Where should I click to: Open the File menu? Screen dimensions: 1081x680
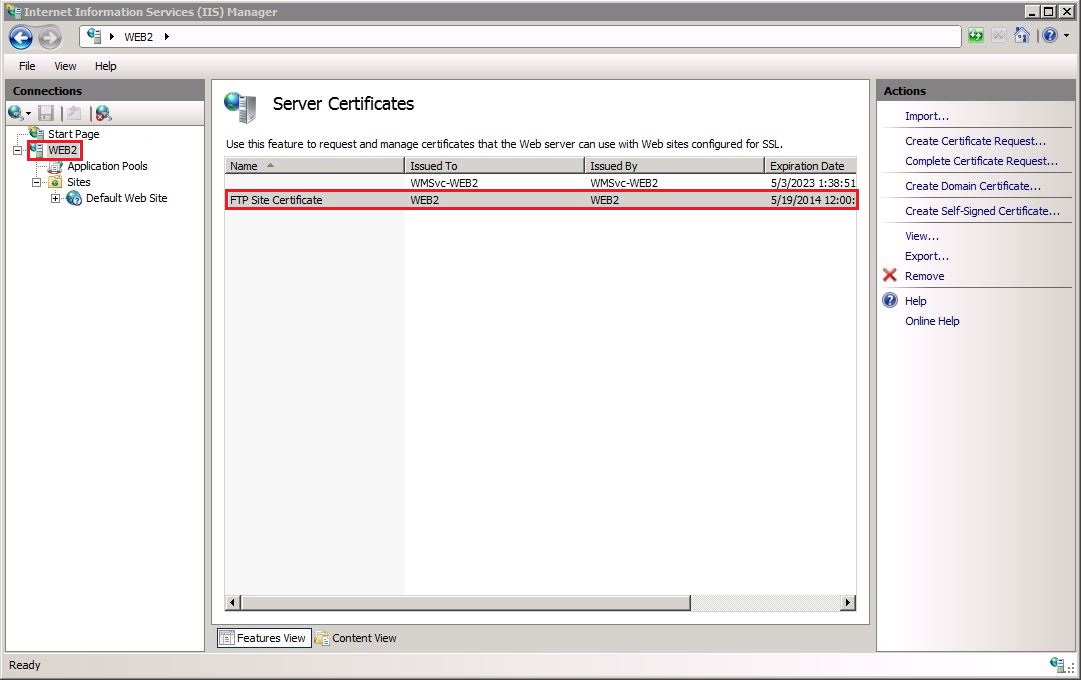click(27, 66)
